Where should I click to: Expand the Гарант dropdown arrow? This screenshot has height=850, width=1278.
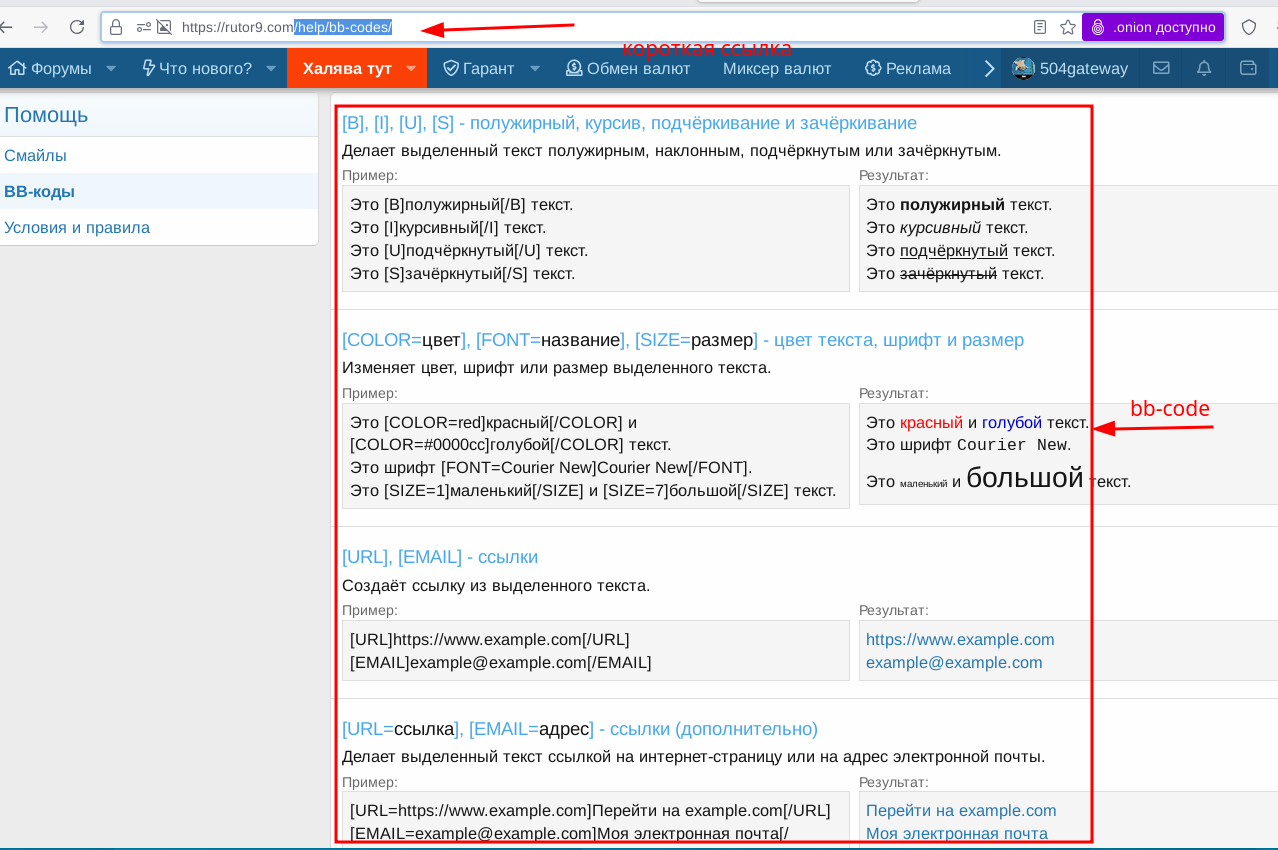[535, 68]
